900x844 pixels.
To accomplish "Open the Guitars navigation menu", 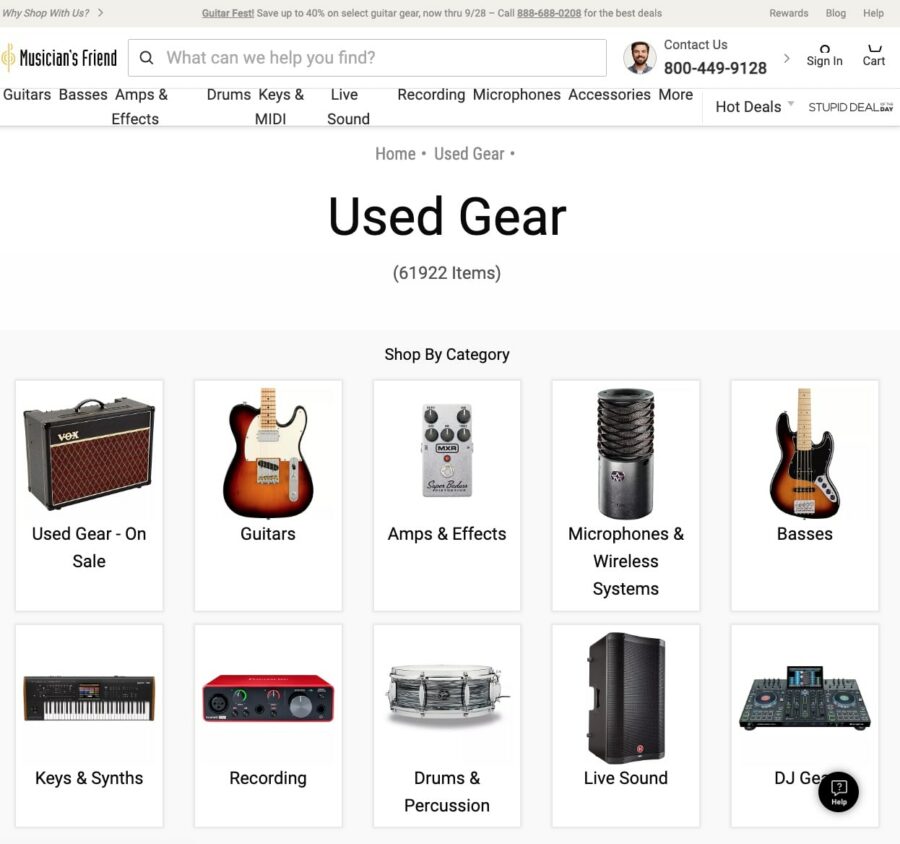I will coord(26,94).
